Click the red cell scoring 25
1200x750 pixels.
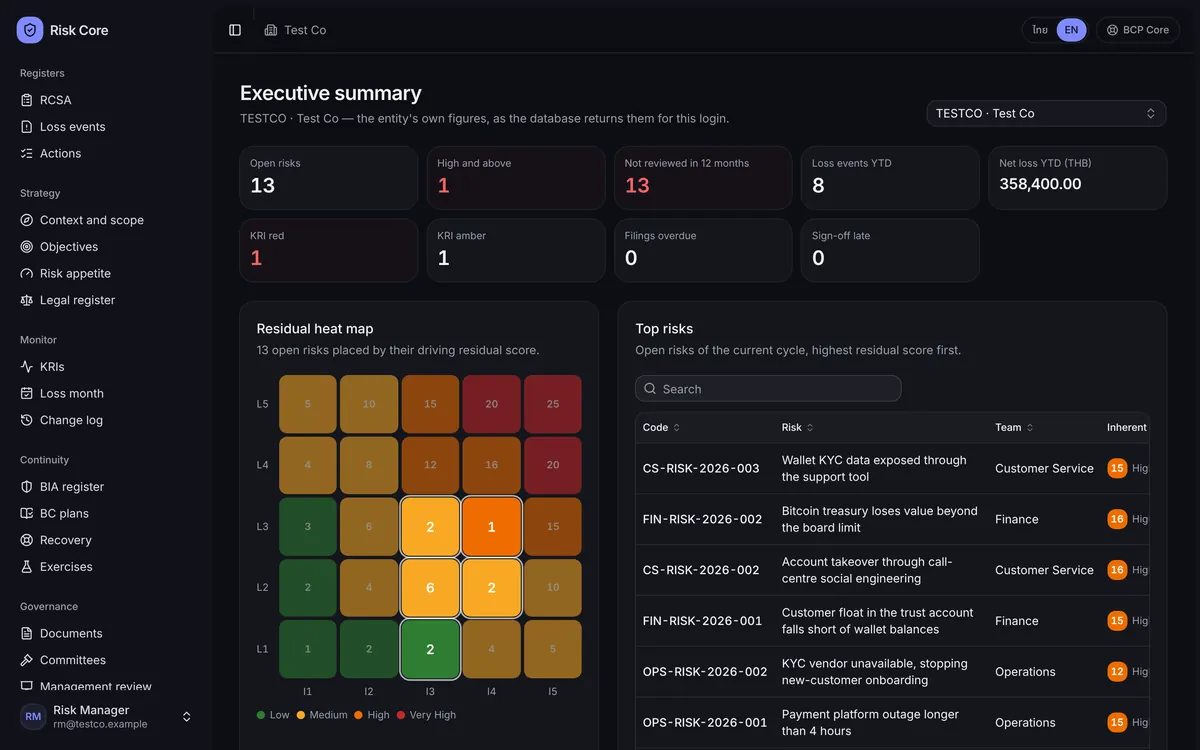pyautogui.click(x=552, y=404)
